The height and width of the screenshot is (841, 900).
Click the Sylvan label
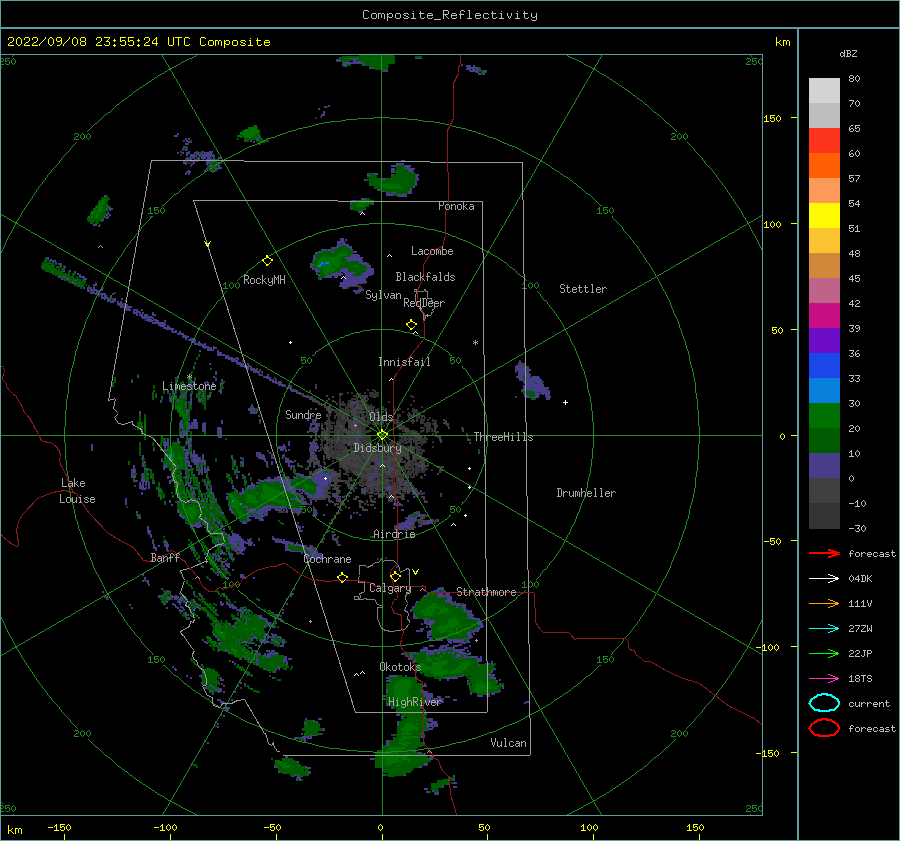coord(383,295)
